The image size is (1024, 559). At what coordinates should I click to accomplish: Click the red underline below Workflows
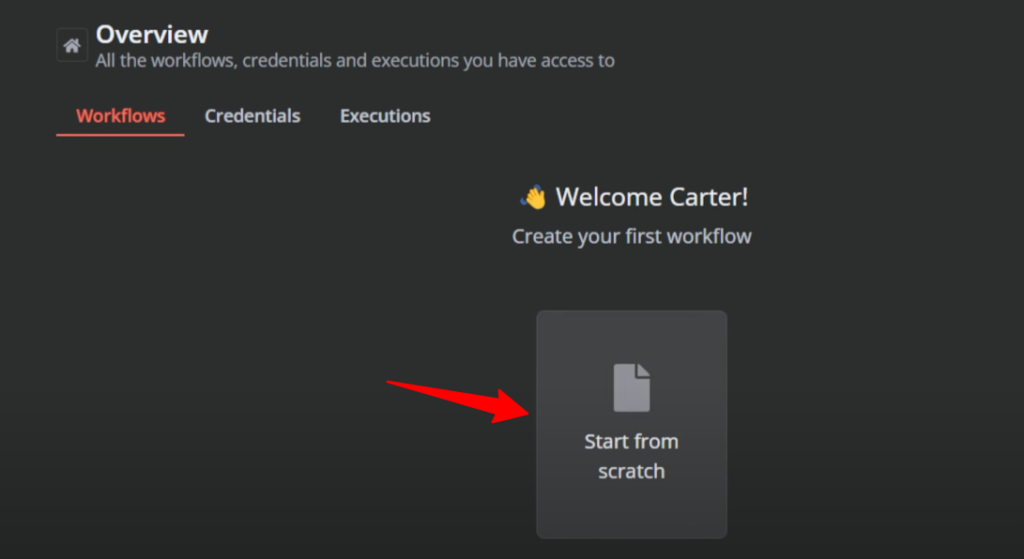(120, 134)
